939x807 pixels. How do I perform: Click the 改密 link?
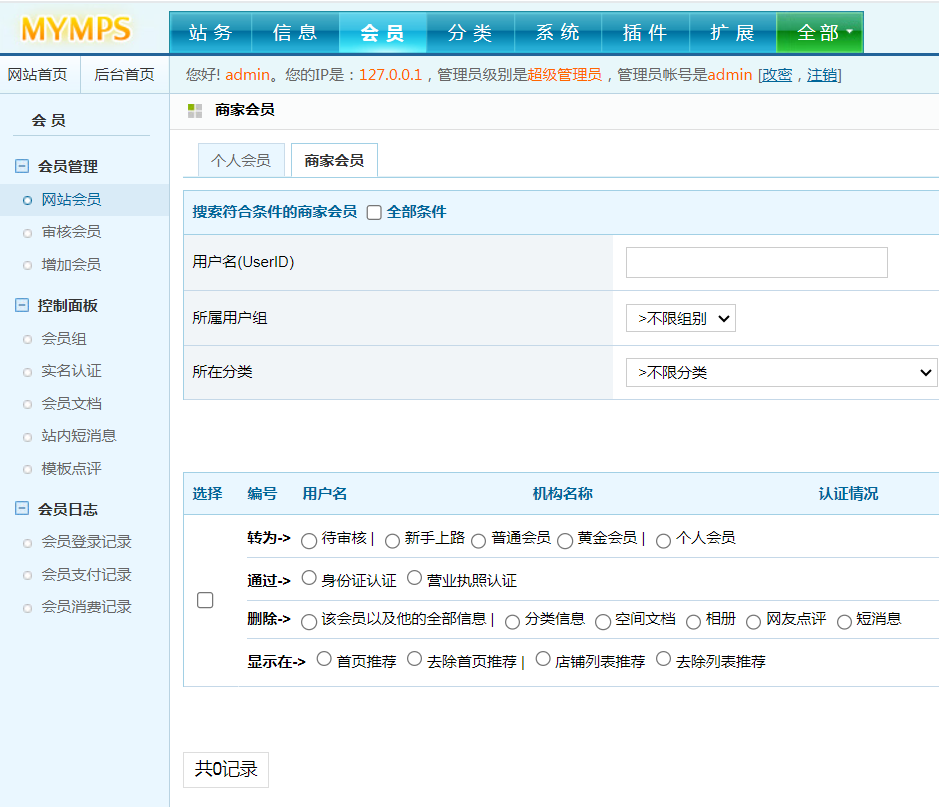coord(777,75)
